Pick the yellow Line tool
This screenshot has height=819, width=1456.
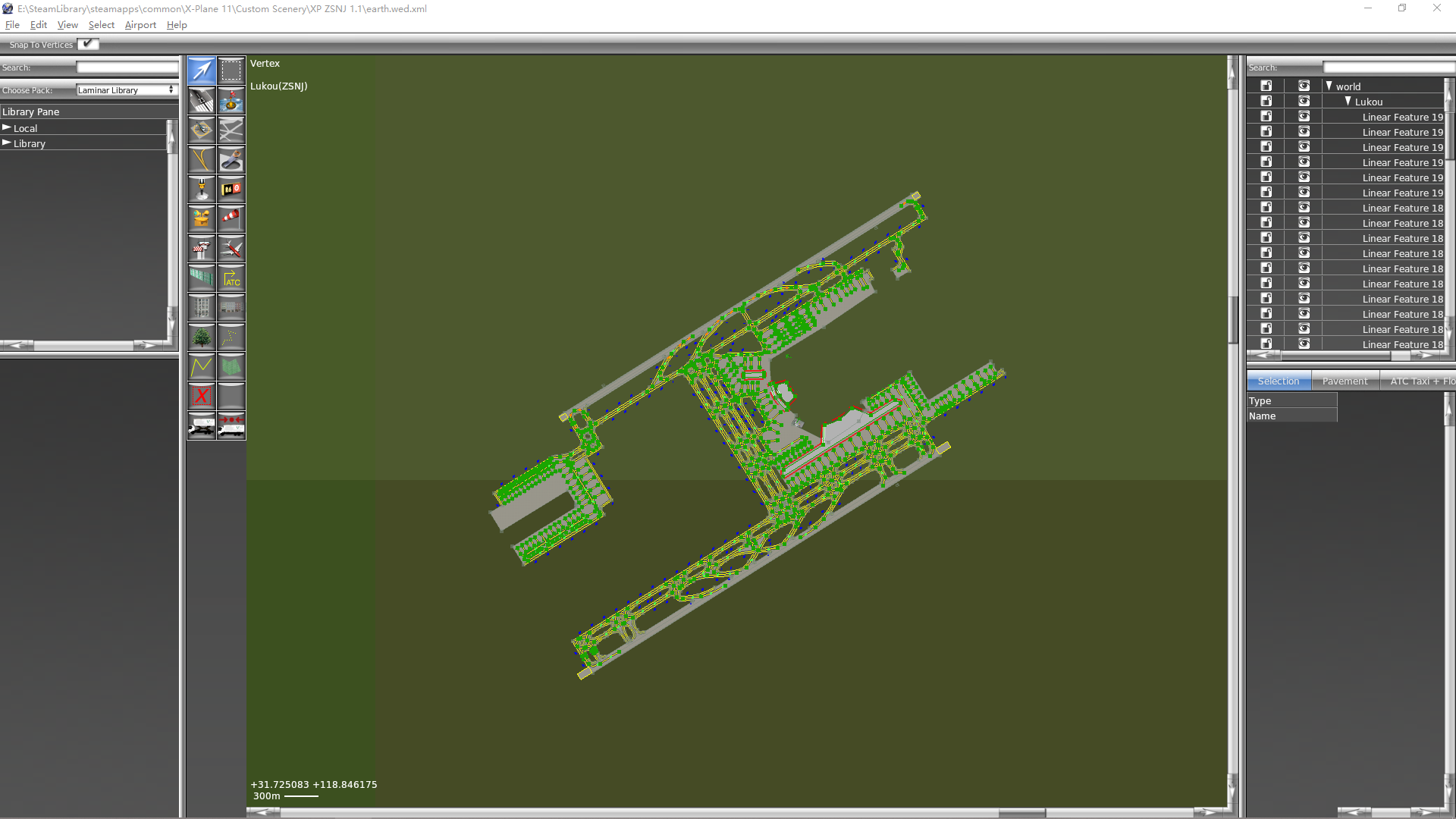[x=202, y=366]
